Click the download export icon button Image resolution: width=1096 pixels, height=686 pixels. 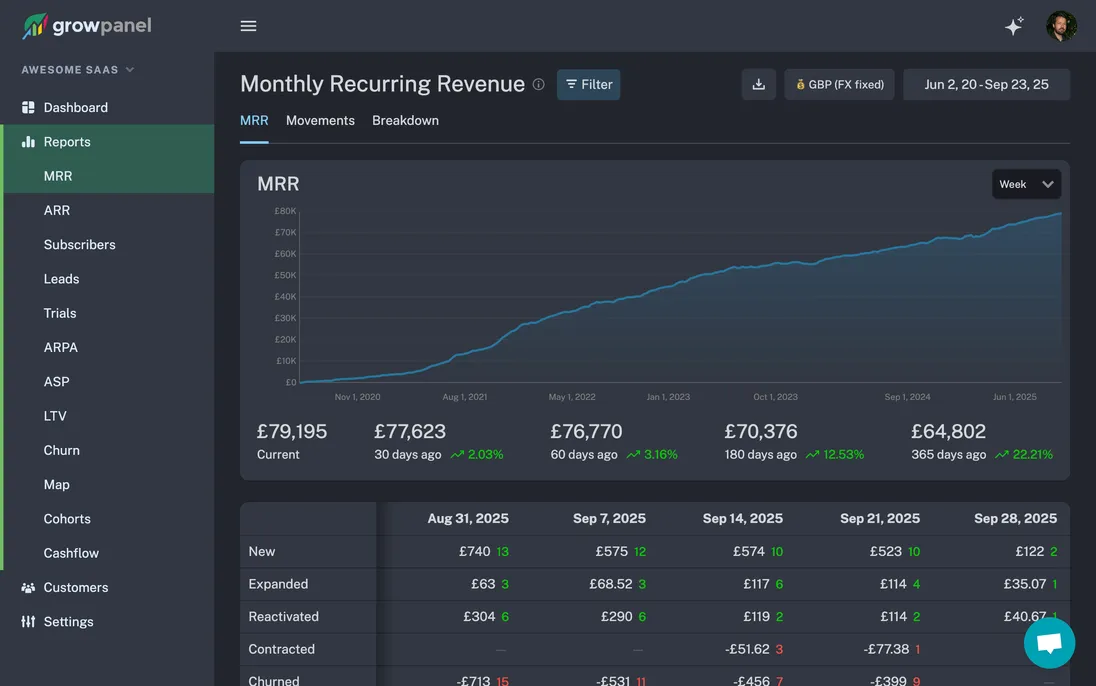758,85
